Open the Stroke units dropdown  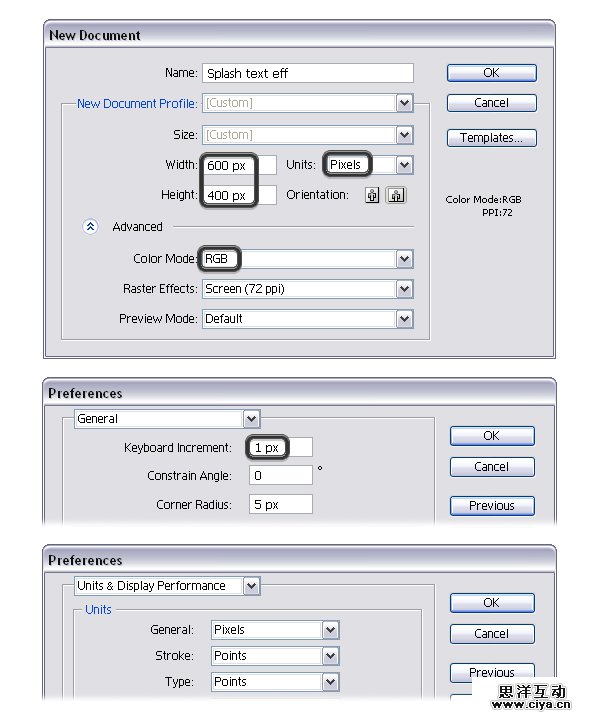[331, 656]
